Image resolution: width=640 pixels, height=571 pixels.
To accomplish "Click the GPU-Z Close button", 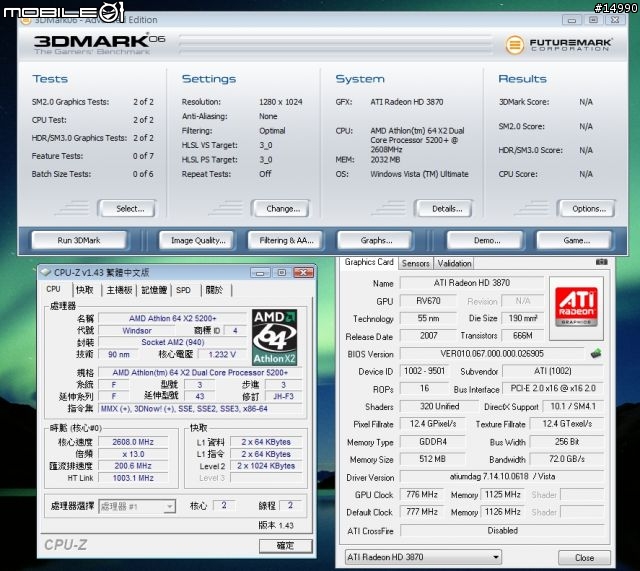I will click(x=584, y=558).
